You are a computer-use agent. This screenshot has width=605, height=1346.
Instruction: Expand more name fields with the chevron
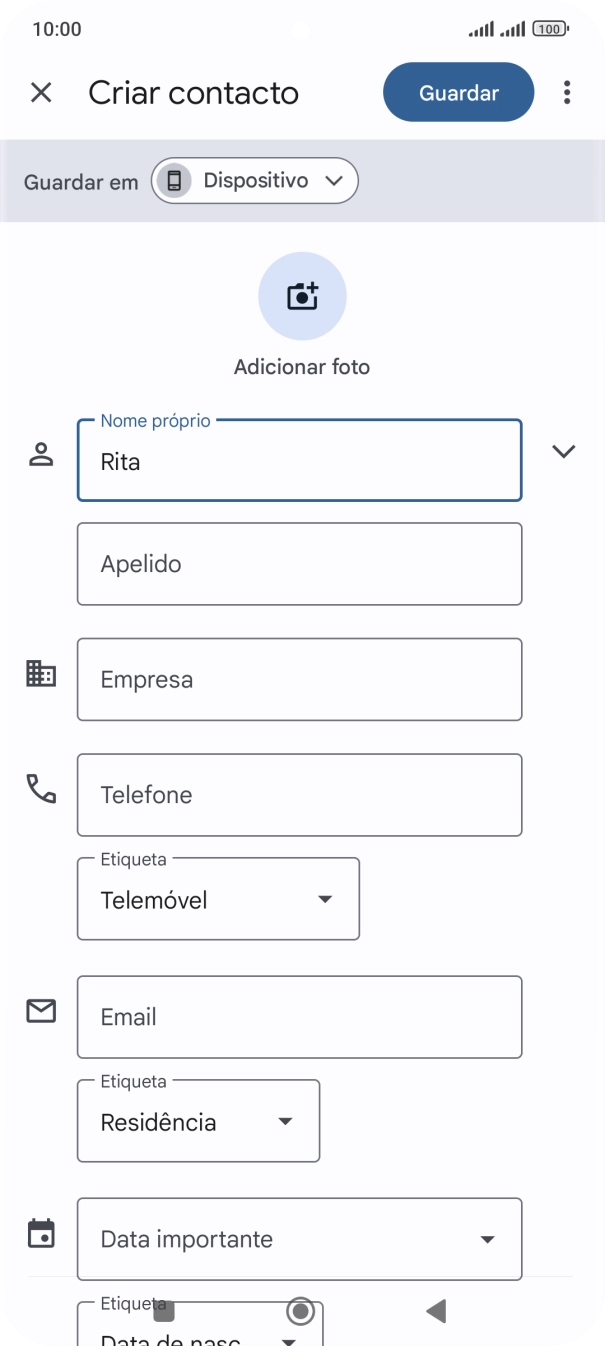(563, 451)
